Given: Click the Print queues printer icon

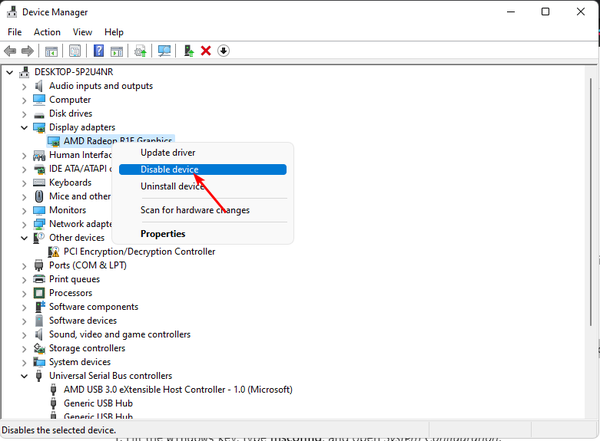Looking at the screenshot, I should [x=39, y=279].
